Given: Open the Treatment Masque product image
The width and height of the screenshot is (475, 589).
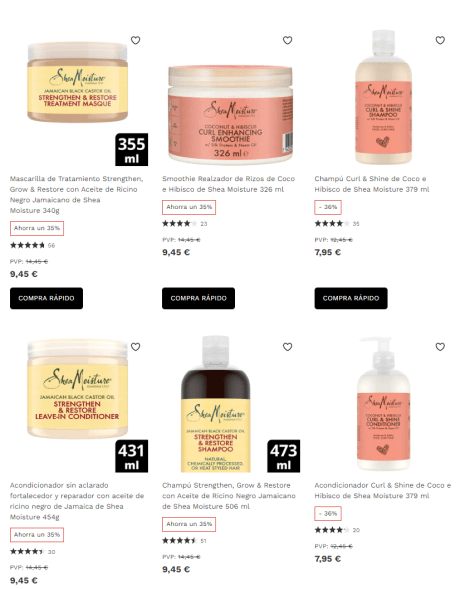Looking at the screenshot, I should (78, 82).
